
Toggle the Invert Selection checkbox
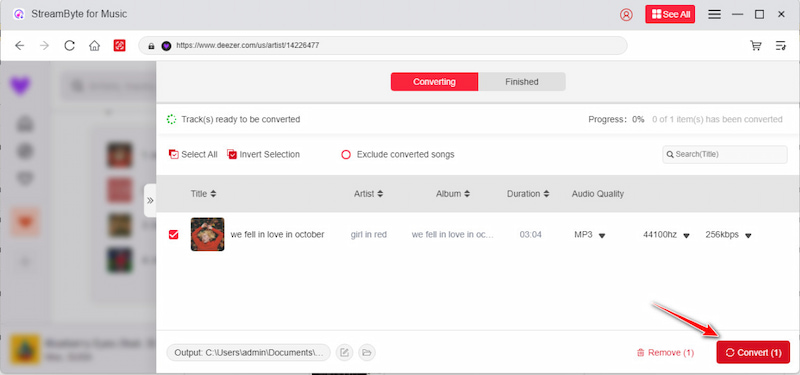pos(232,154)
